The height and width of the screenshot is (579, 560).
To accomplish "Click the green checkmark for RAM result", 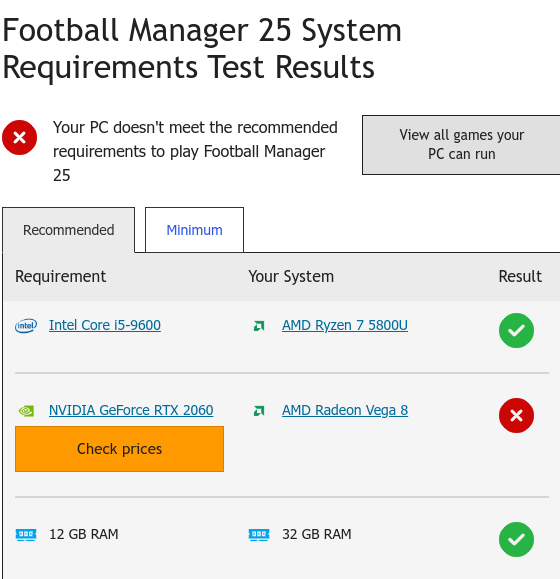I will (x=516, y=539).
